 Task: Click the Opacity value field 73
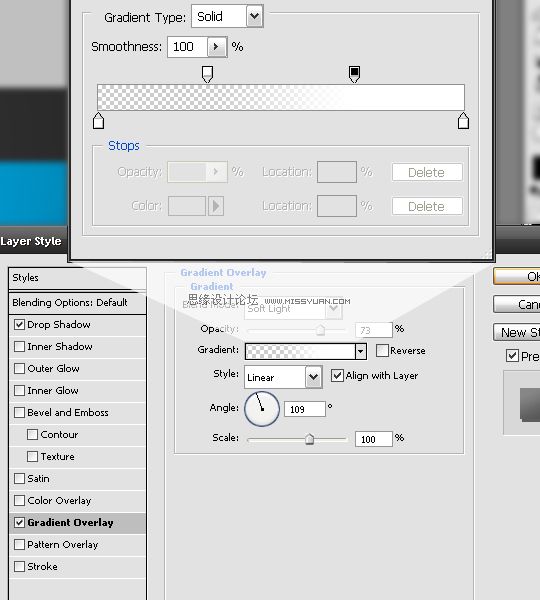374,330
